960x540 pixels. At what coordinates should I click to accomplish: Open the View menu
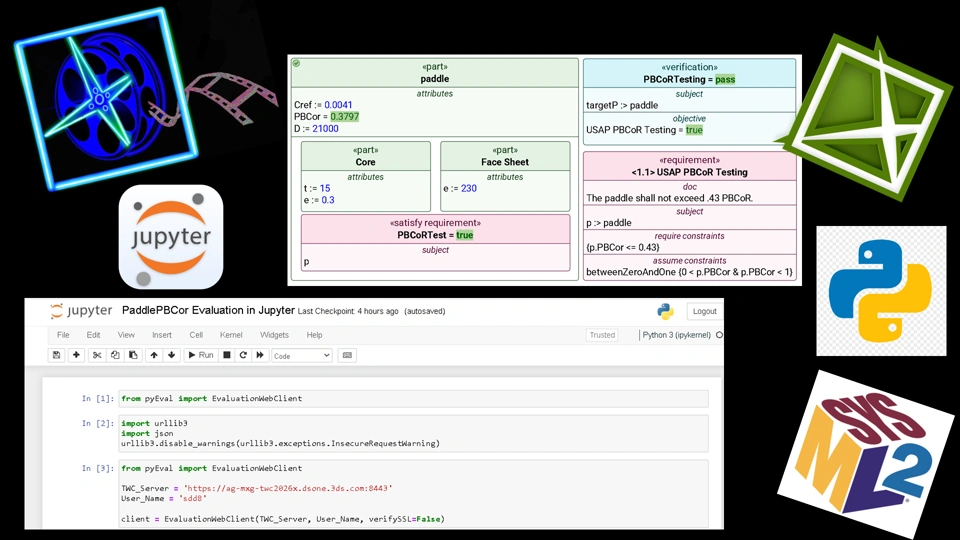[x=126, y=335]
